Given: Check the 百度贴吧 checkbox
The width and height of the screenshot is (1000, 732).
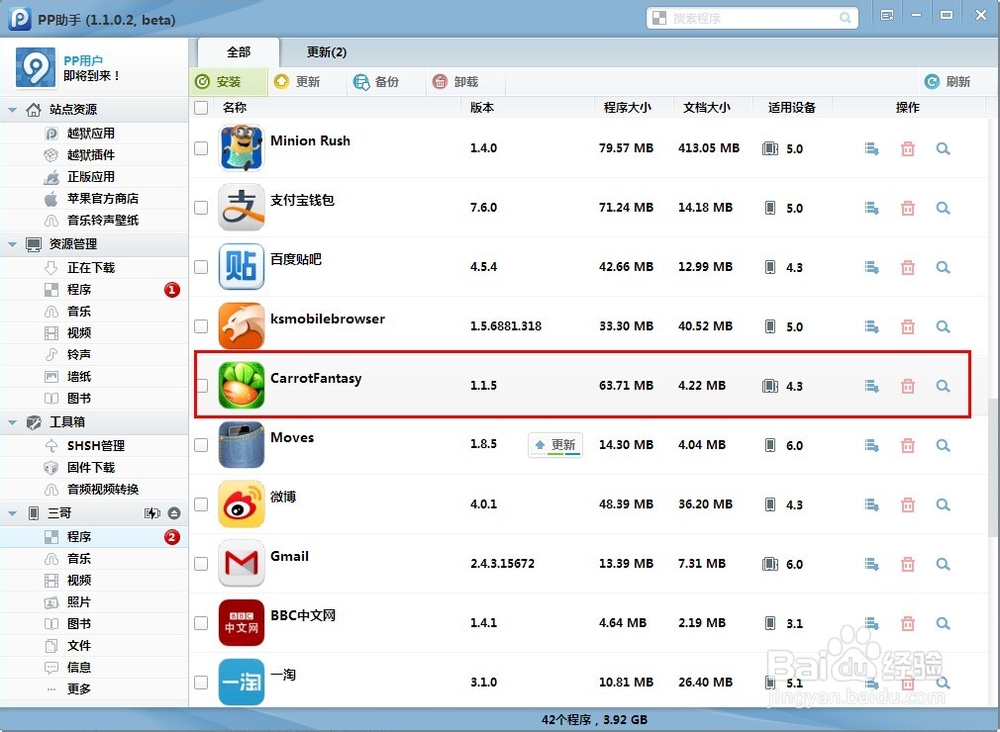Looking at the screenshot, I should coord(201,267).
